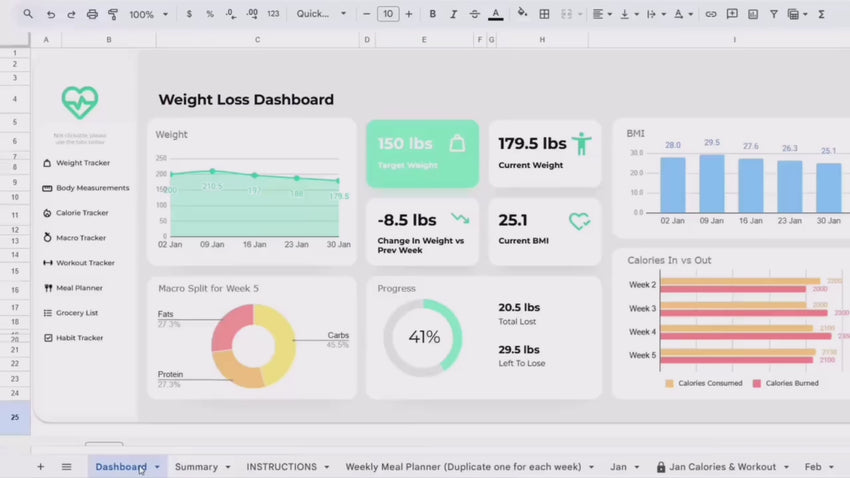Open the Meal Planner sidebar link
Image resolution: width=850 pixels, height=478 pixels.
pyautogui.click(x=79, y=288)
